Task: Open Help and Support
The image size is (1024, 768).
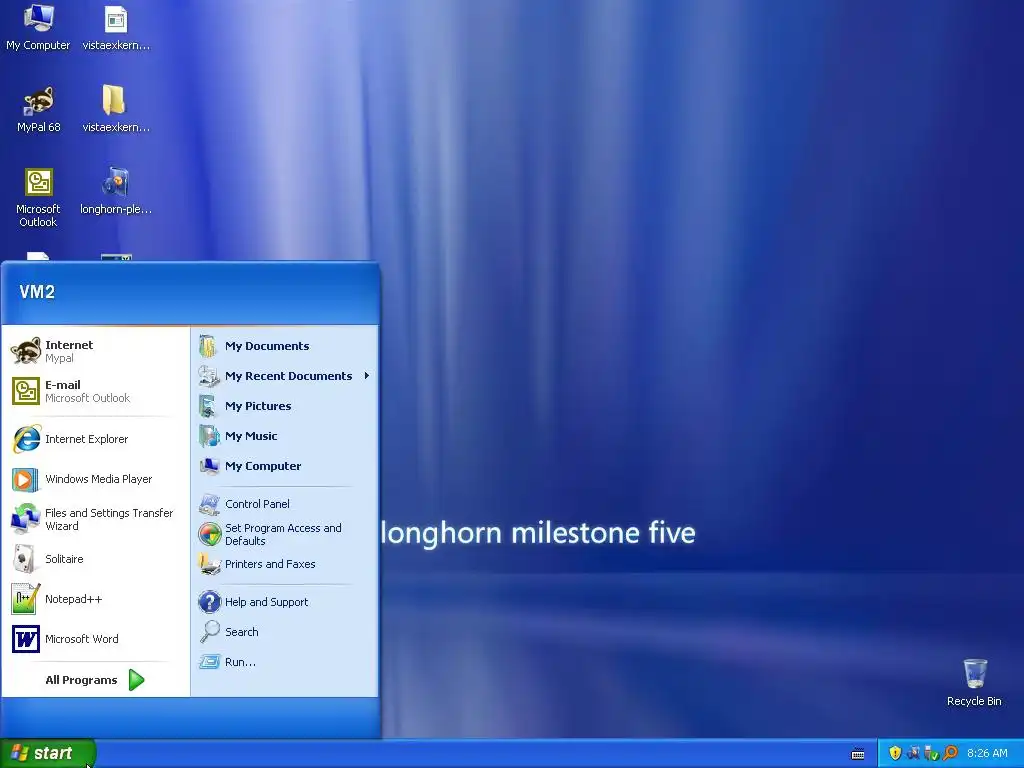Action: 285,601
